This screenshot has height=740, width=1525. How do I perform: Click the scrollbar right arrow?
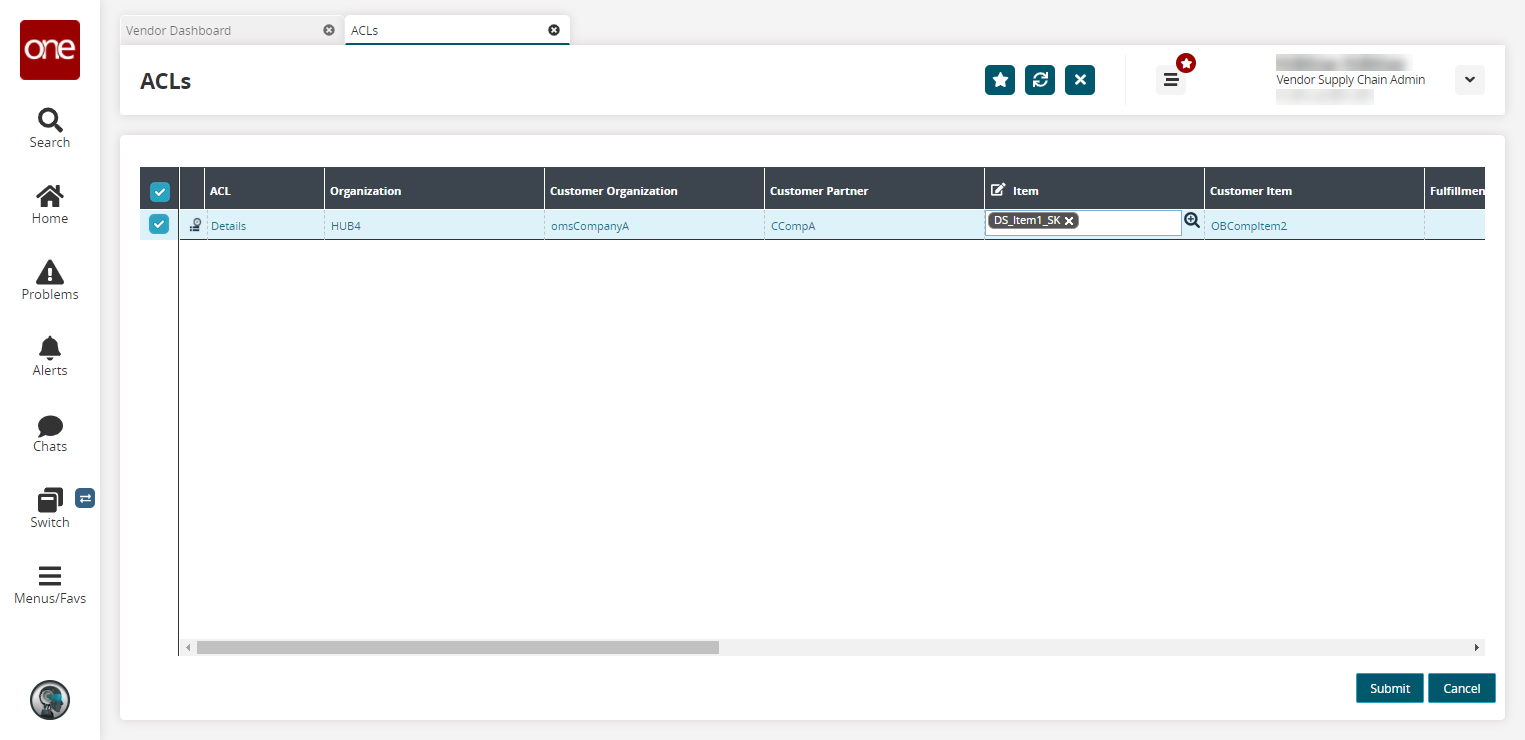(1477, 648)
